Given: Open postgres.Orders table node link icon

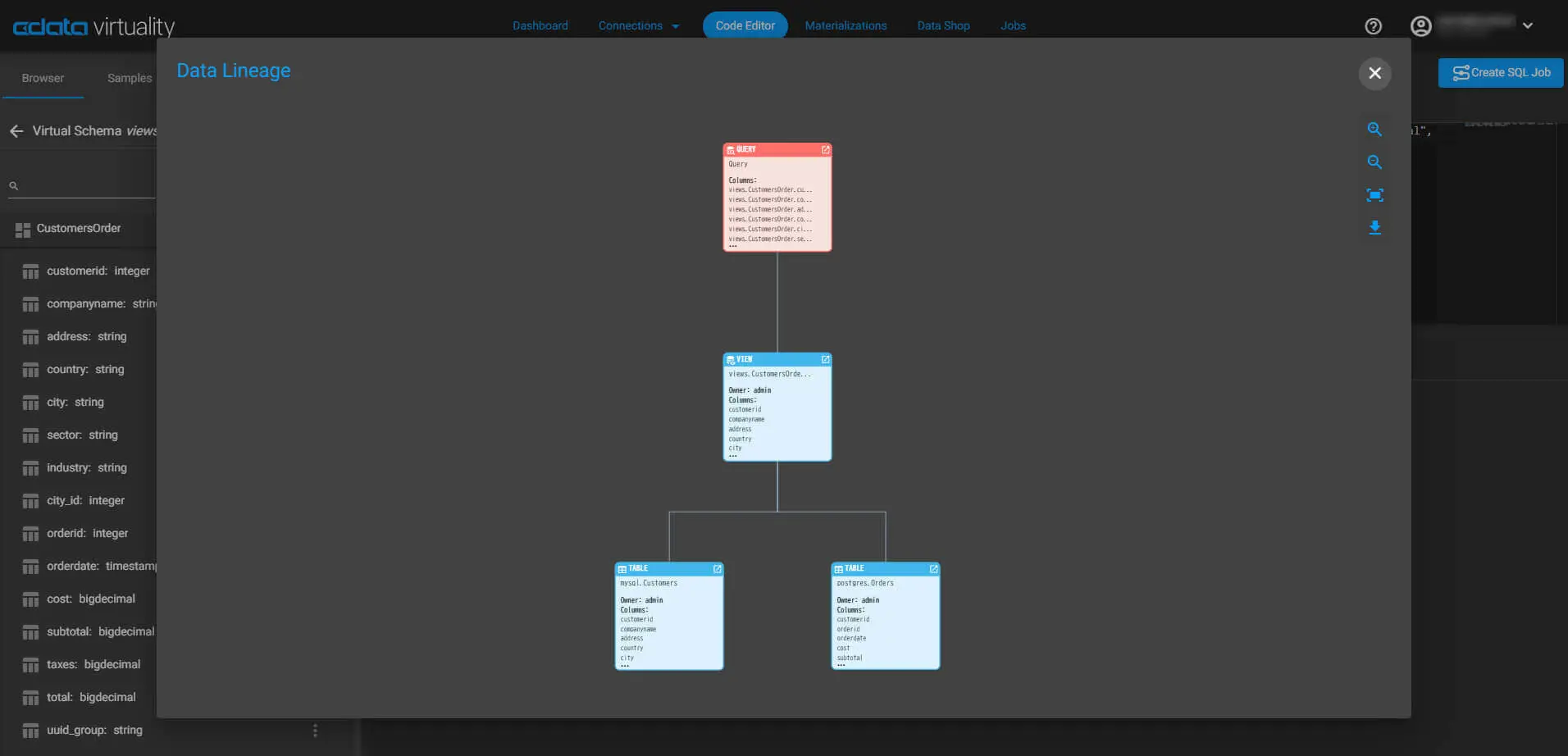Looking at the screenshot, I should click(x=933, y=568).
